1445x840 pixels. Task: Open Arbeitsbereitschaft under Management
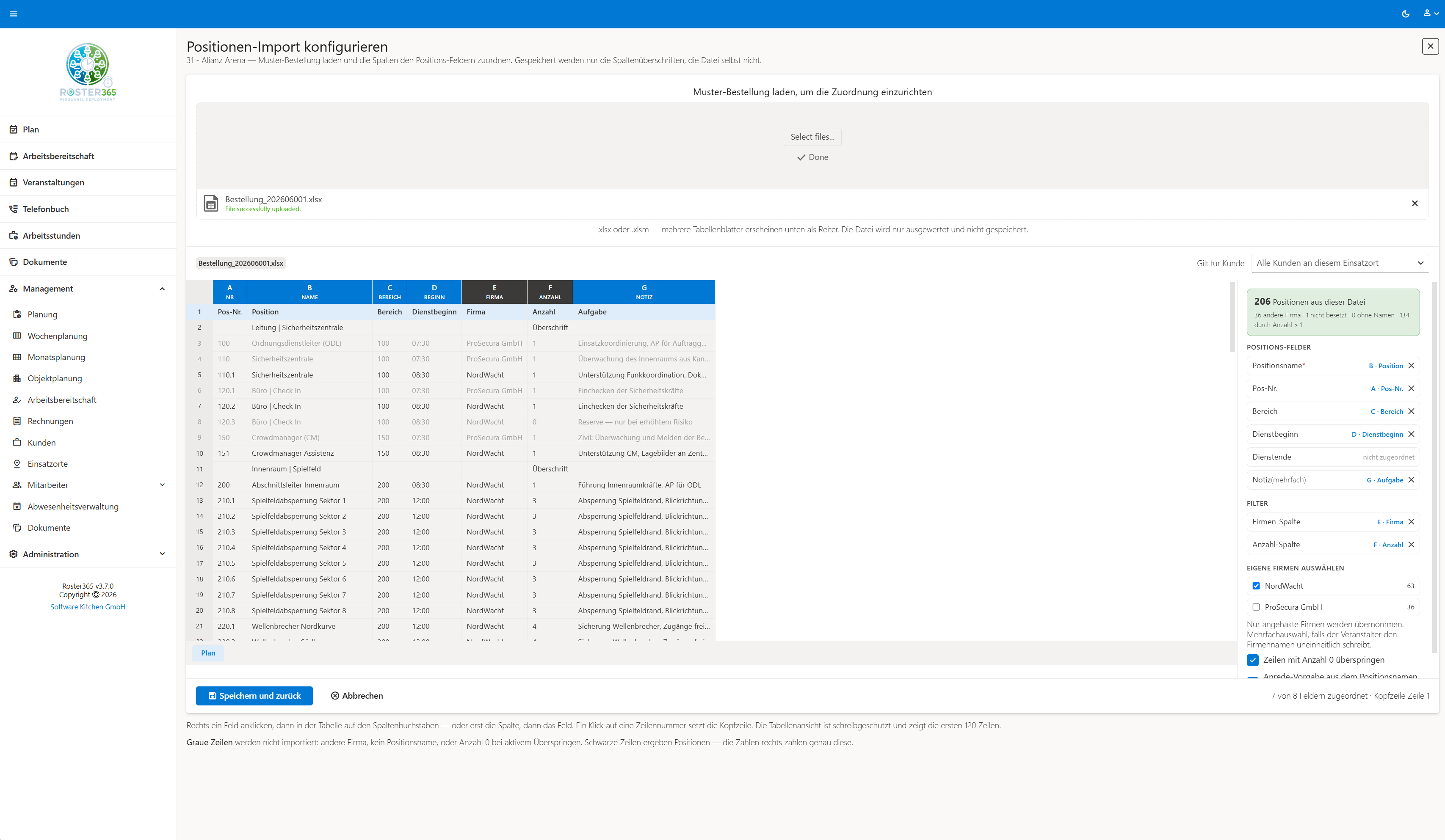[x=88, y=400]
